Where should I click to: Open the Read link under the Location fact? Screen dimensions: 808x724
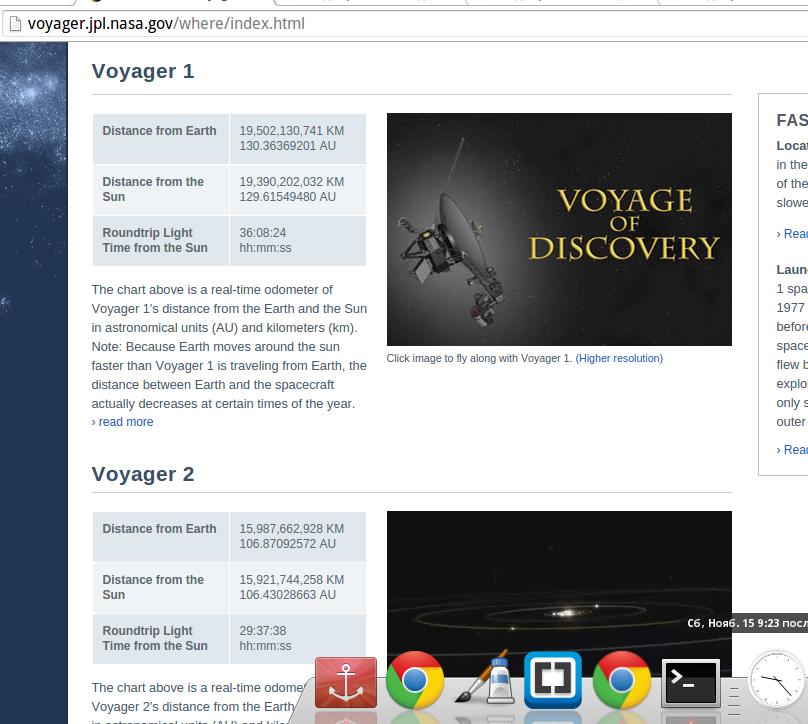coord(792,234)
